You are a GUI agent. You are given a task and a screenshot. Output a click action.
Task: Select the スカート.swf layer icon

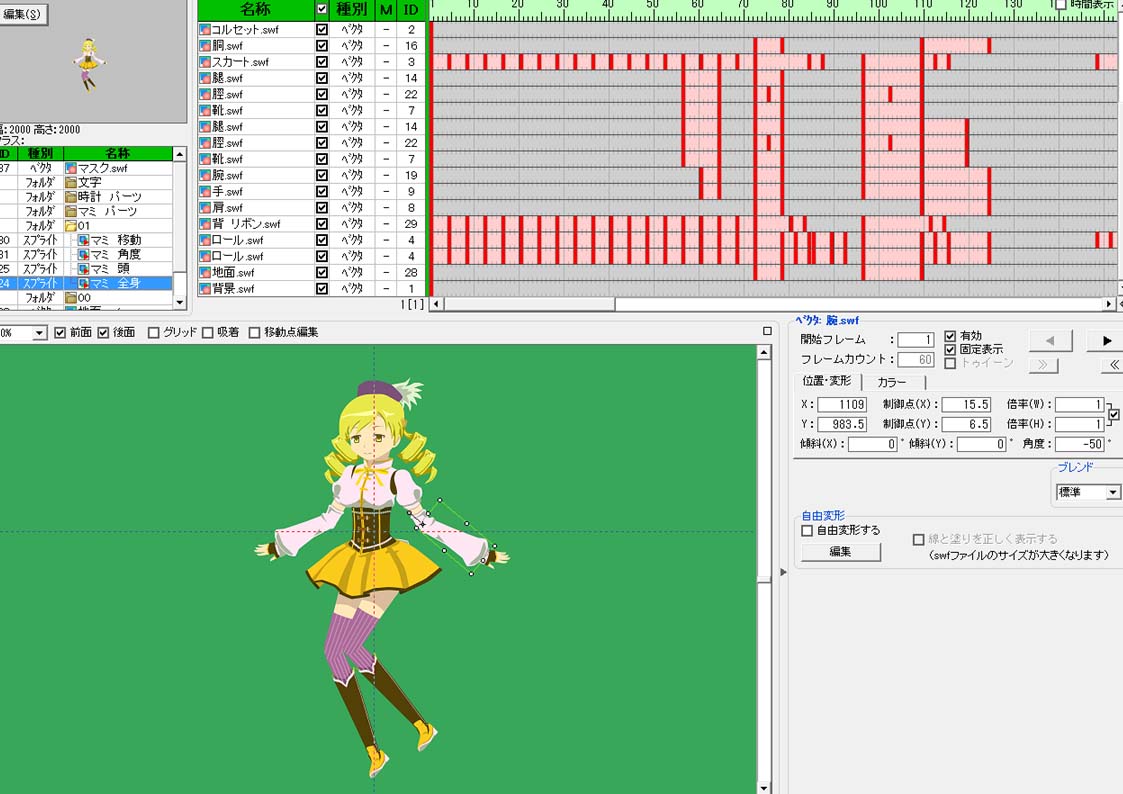(x=205, y=62)
